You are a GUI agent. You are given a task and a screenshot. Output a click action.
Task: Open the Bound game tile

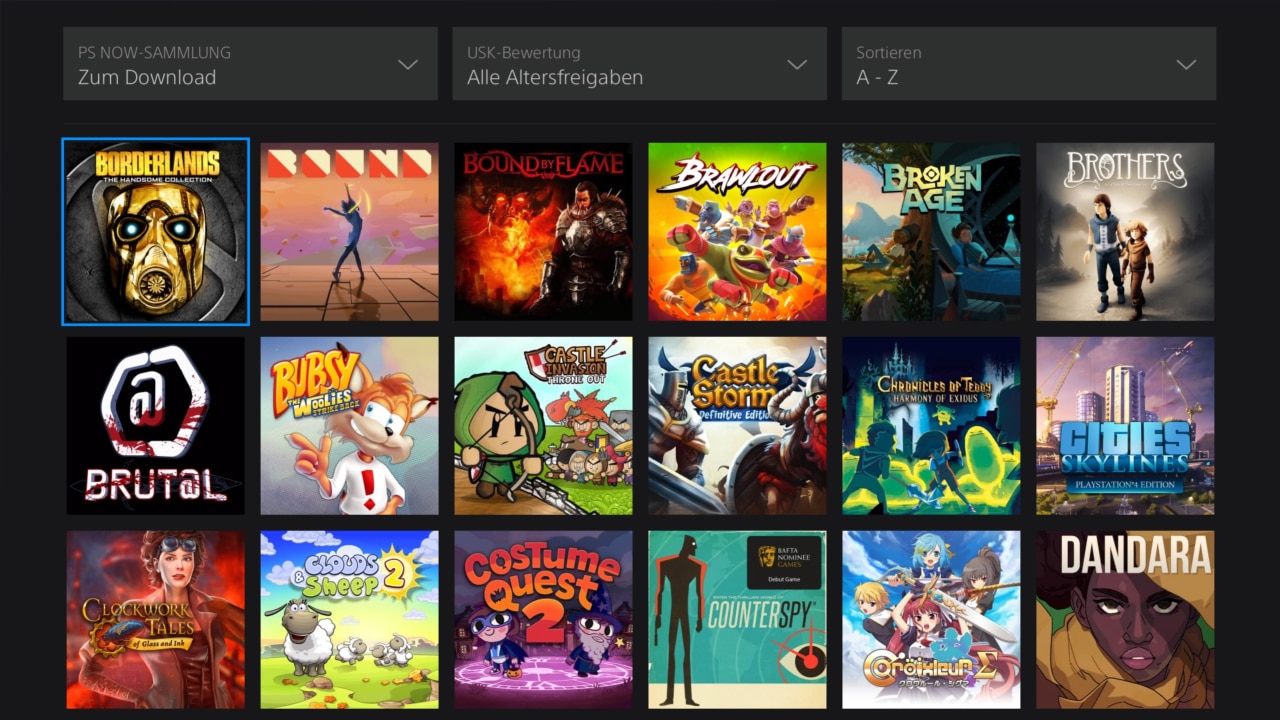click(x=349, y=232)
